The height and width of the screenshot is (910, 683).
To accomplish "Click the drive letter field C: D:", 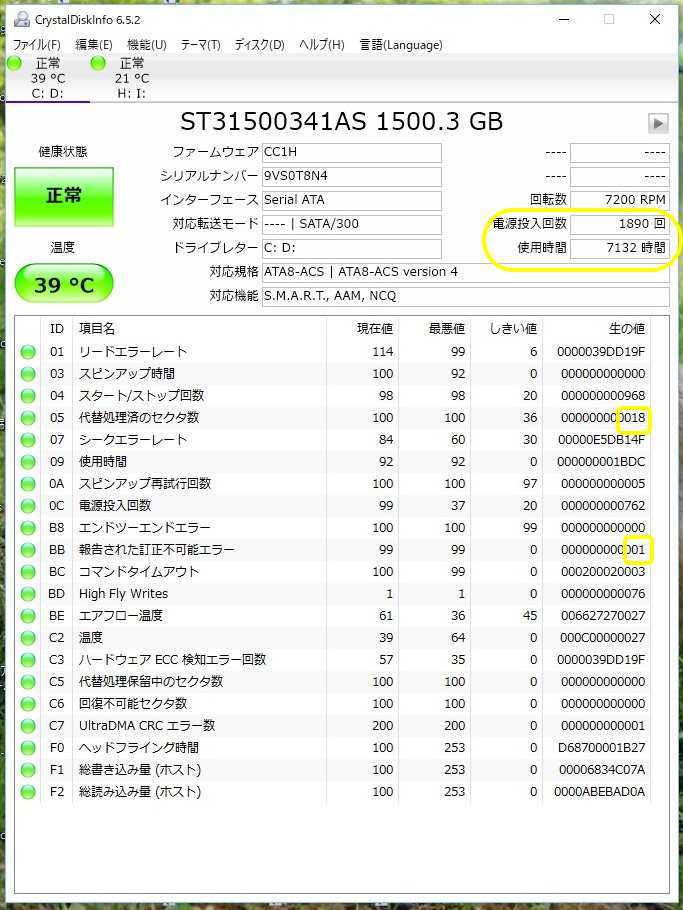I will click(x=352, y=248).
